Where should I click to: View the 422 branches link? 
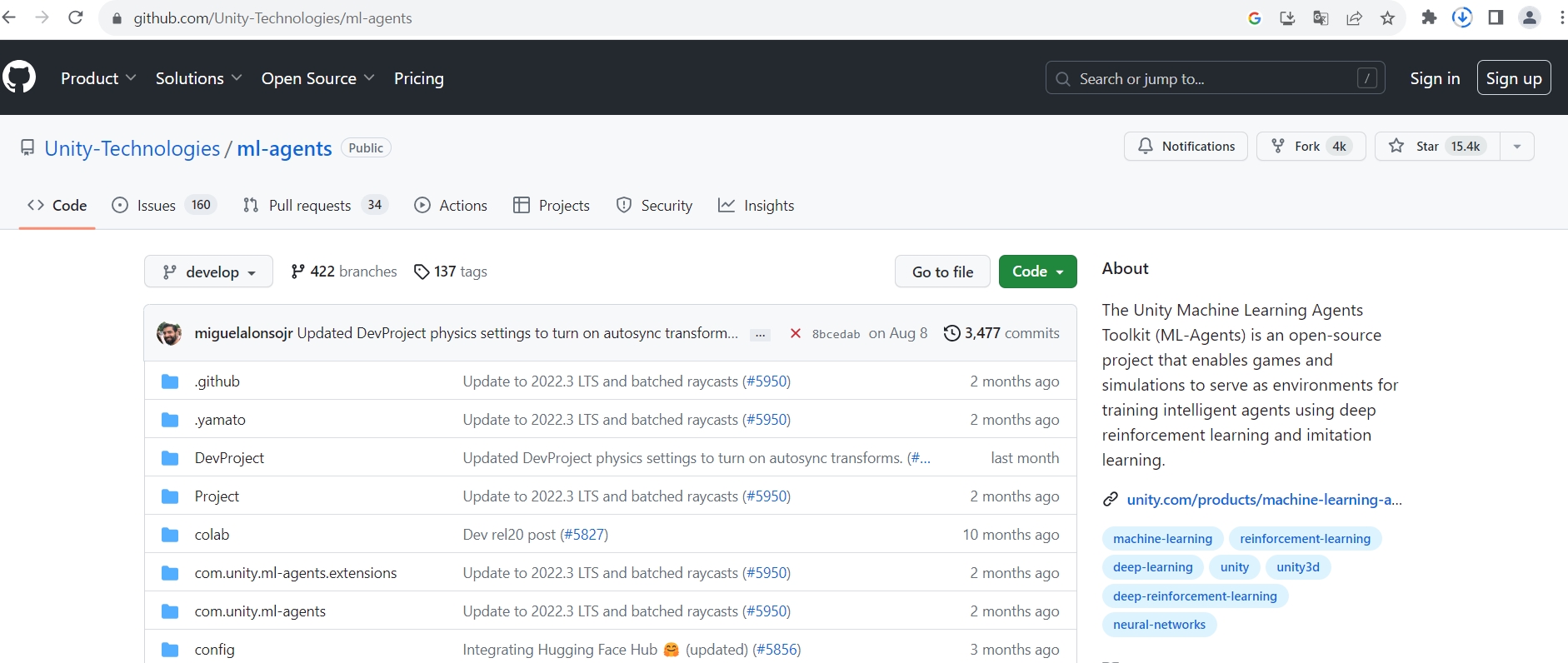343,272
